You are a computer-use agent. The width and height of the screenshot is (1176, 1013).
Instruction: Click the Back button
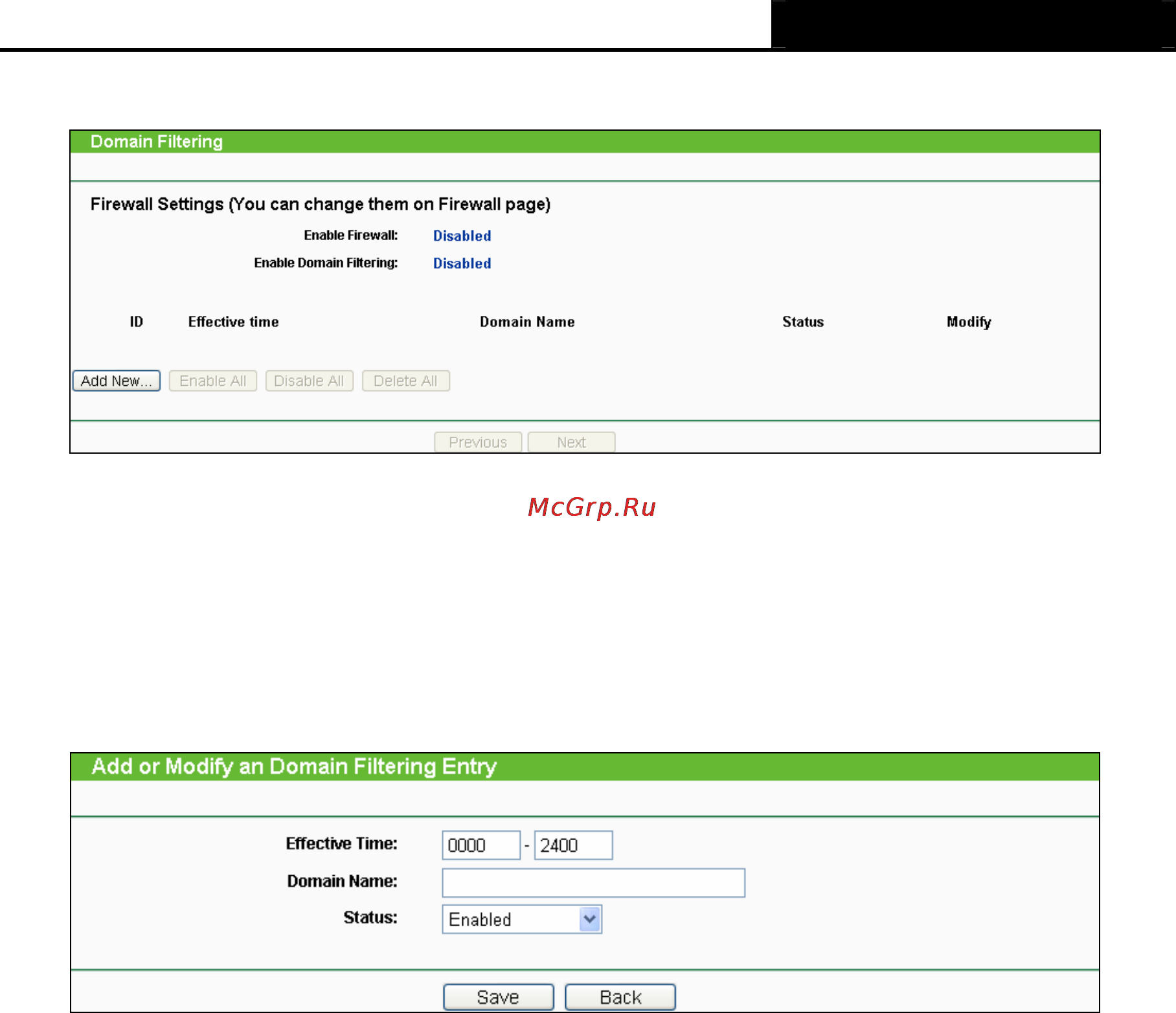(x=620, y=997)
